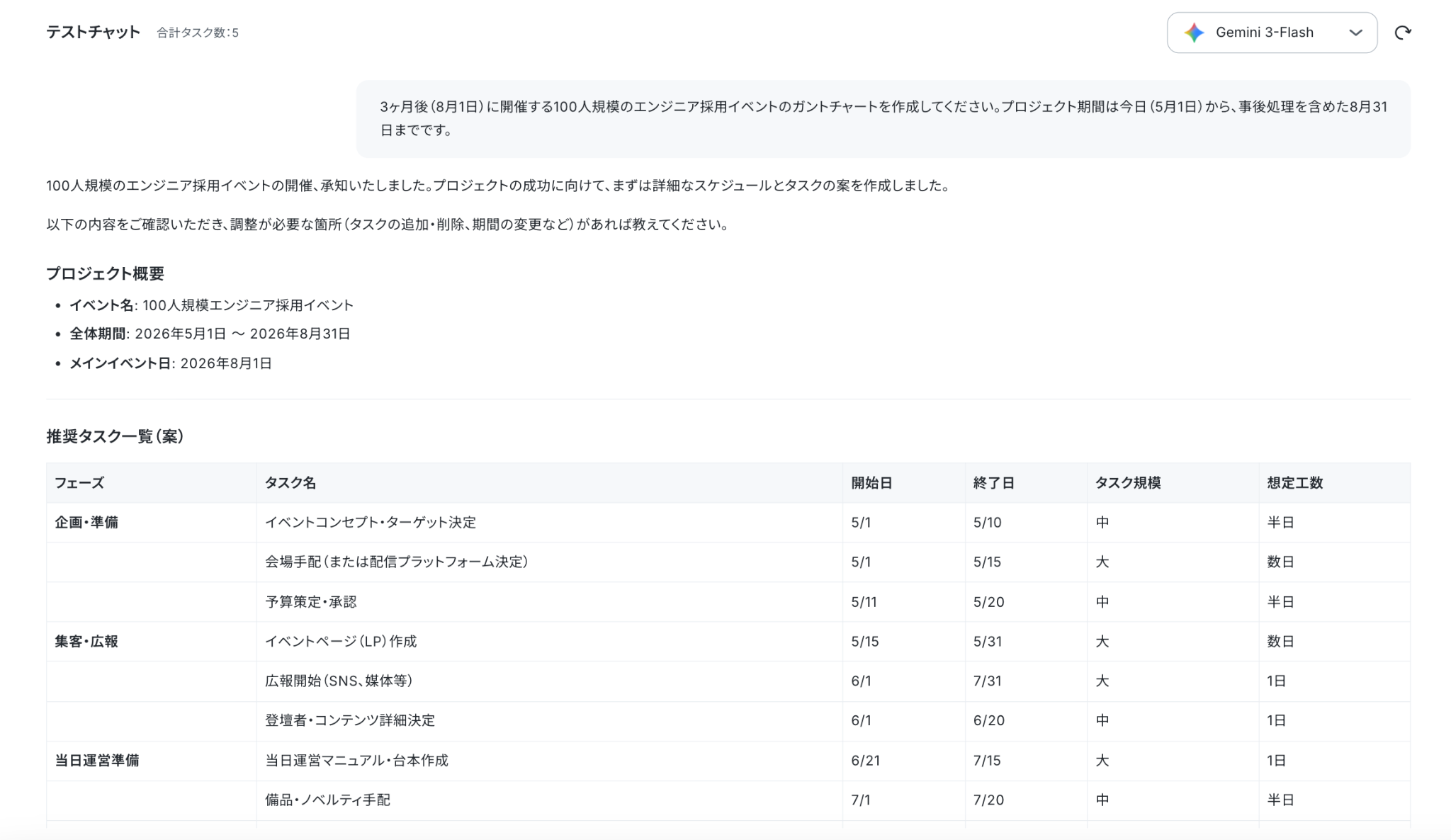Click the task "広報開始（SNS、媒体等）"
Screen dimensions: 1451x840
339,681
